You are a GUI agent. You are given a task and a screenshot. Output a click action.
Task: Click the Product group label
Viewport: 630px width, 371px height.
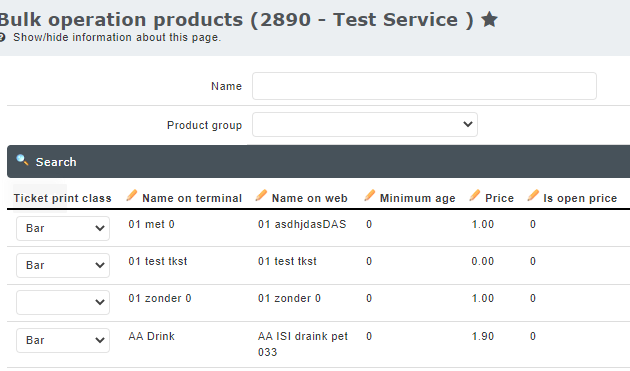[205, 125]
